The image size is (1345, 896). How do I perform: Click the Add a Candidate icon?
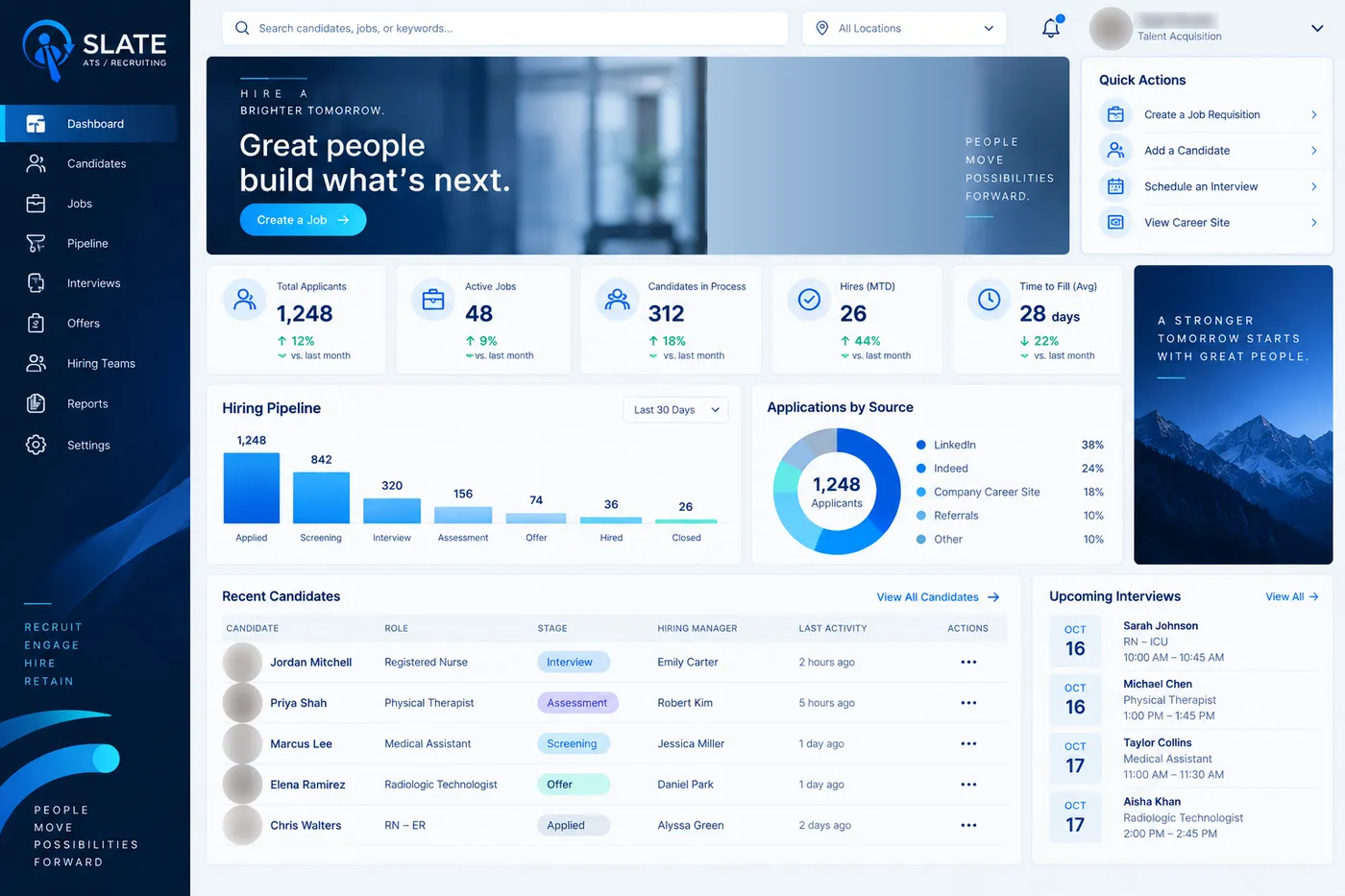[x=1115, y=151]
